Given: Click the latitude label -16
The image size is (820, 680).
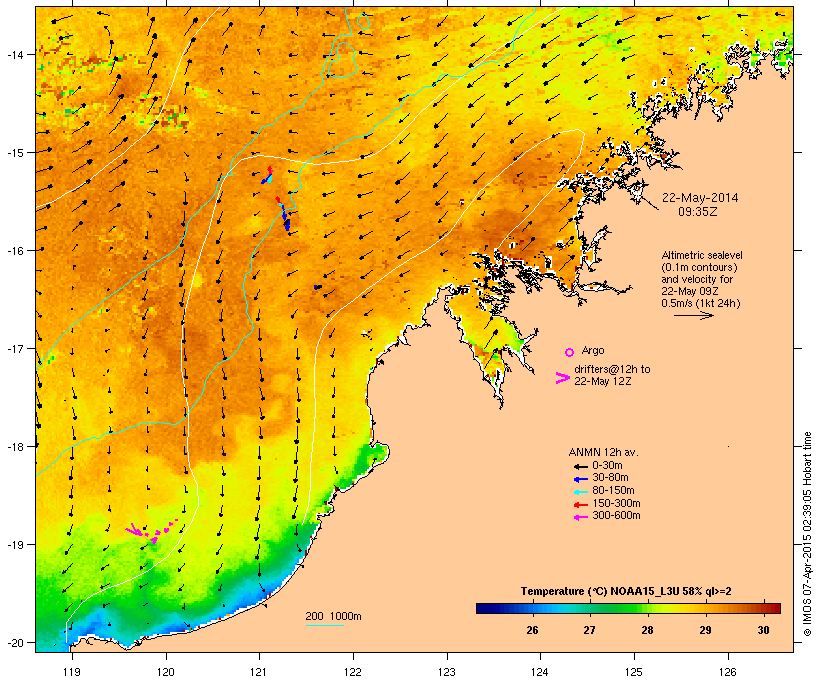Looking at the screenshot, I should coord(14,251).
